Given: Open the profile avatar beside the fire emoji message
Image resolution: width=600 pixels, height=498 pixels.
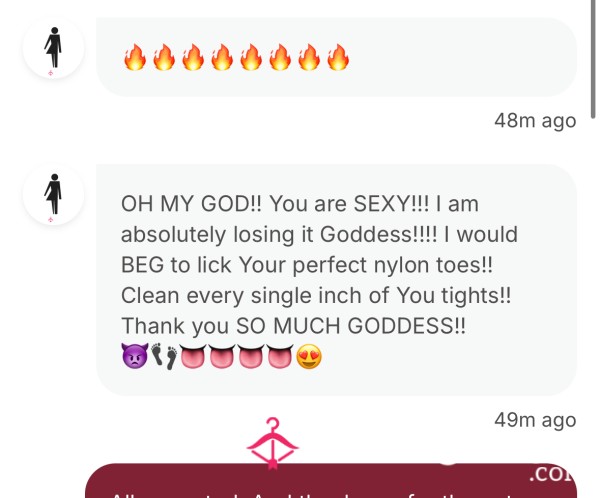Looking at the screenshot, I should pyautogui.click(x=53, y=48).
